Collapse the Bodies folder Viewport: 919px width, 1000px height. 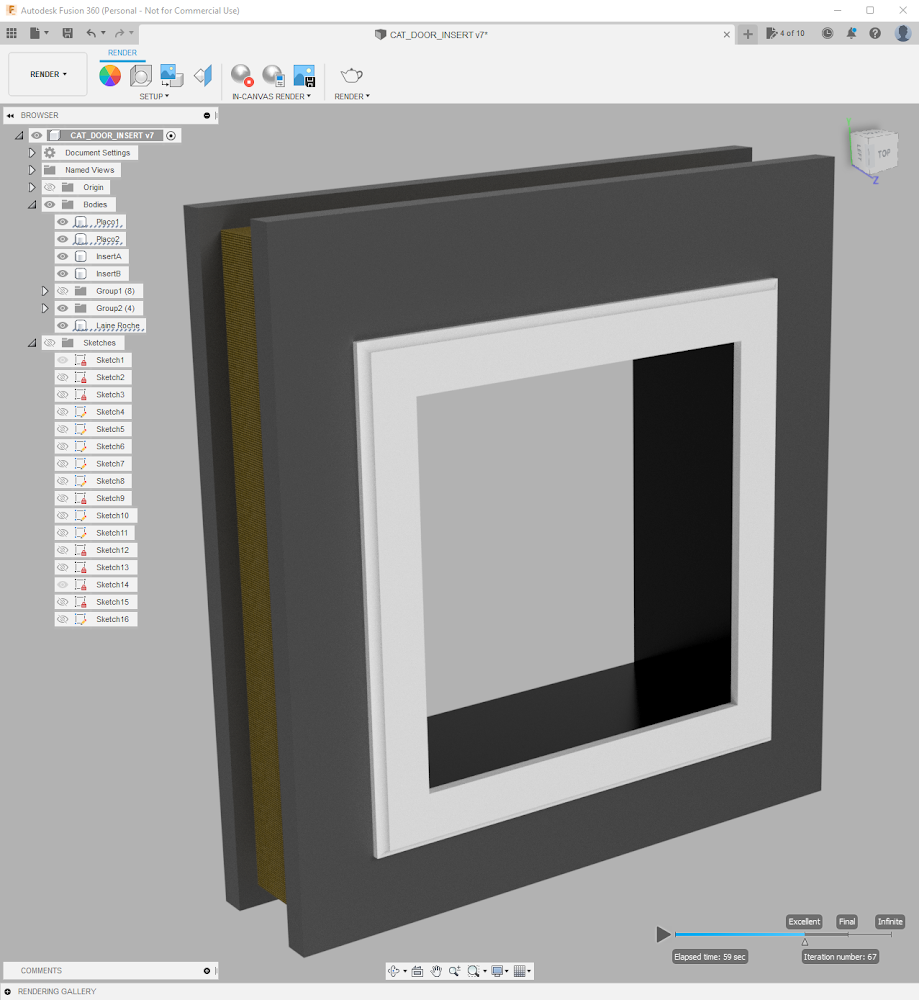pyautogui.click(x=31, y=204)
